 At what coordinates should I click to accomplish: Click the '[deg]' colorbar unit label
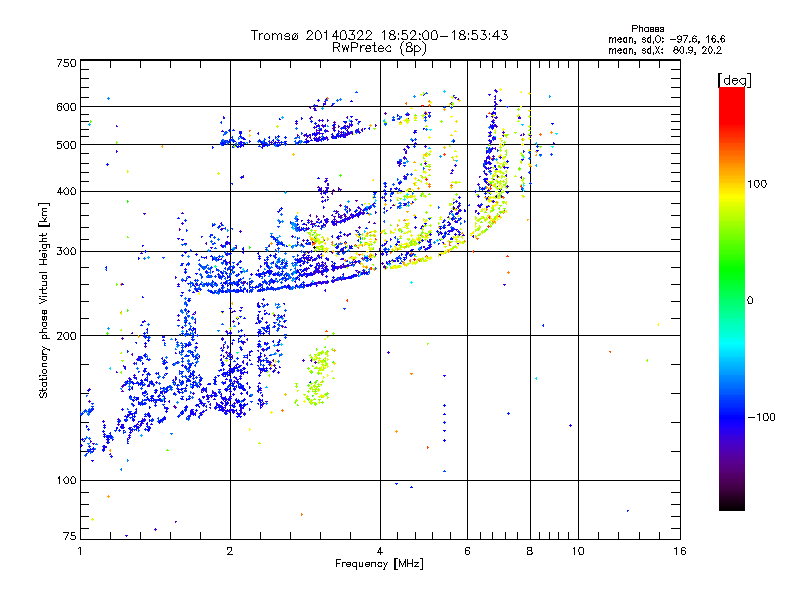[x=734, y=80]
